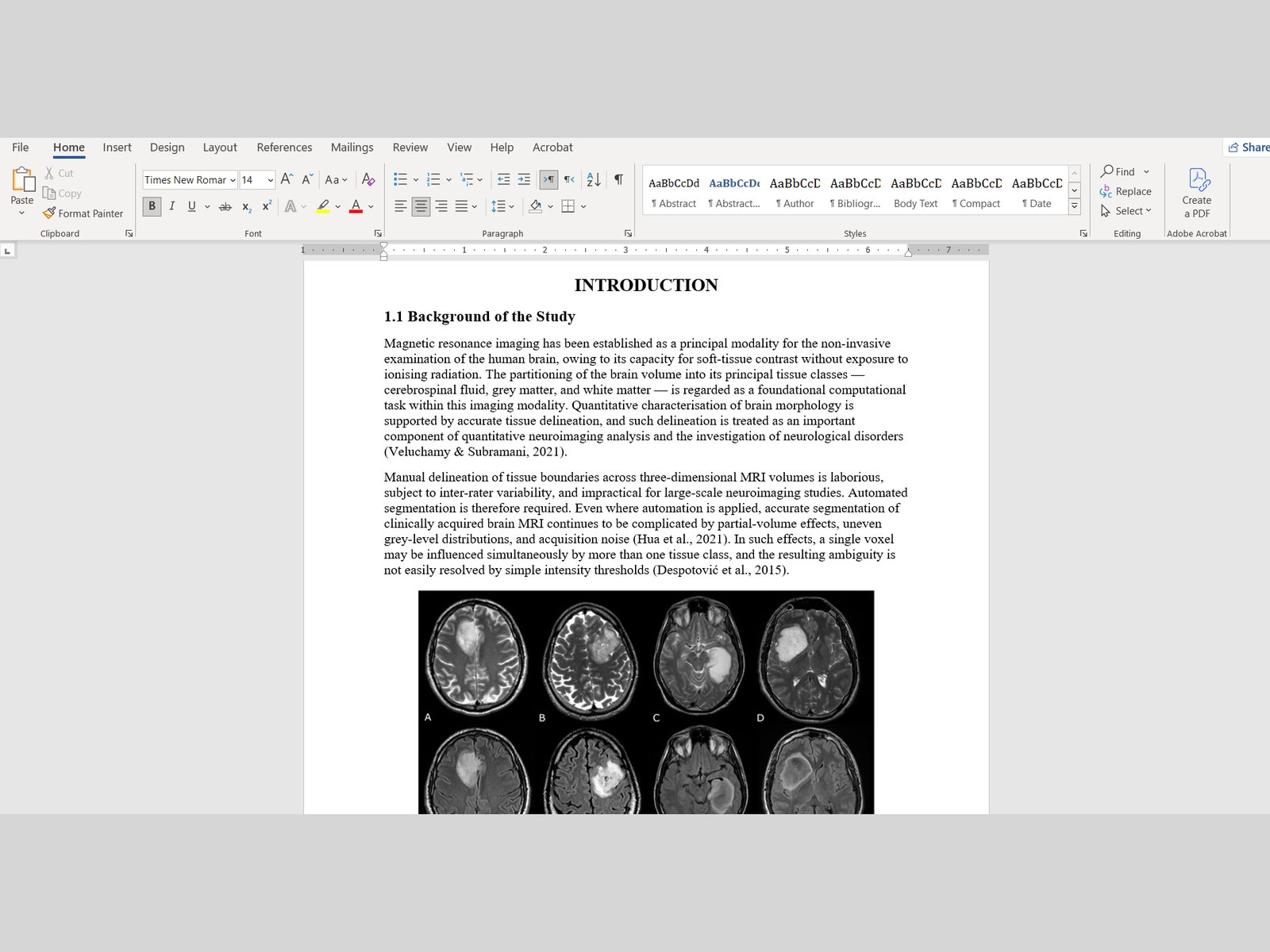This screenshot has height=952, width=1270.
Task: Decrease font size with Shrink Font icon
Action: (307, 179)
